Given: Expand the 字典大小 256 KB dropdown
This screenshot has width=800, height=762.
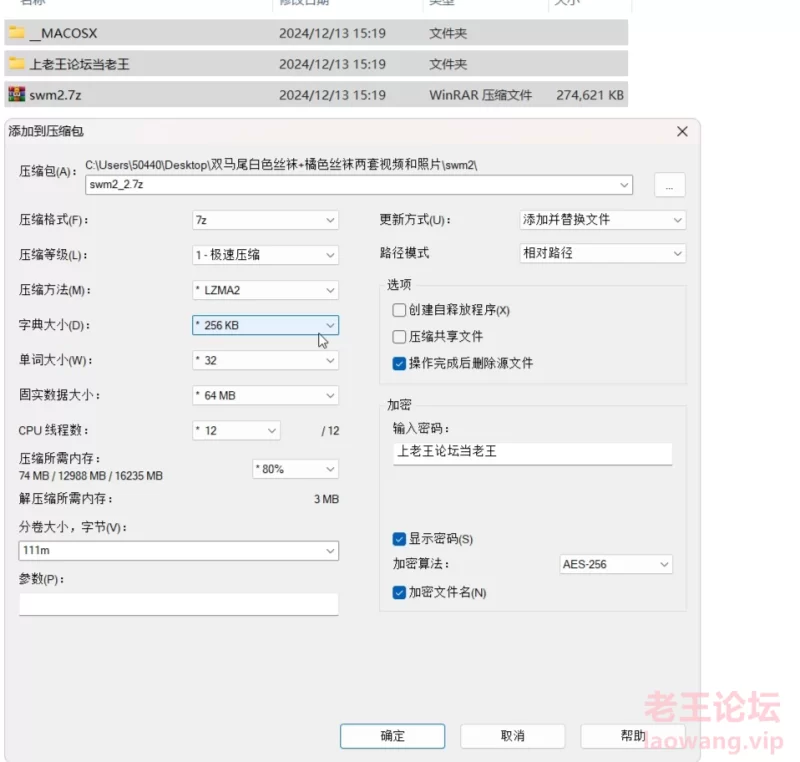Looking at the screenshot, I should point(265,325).
